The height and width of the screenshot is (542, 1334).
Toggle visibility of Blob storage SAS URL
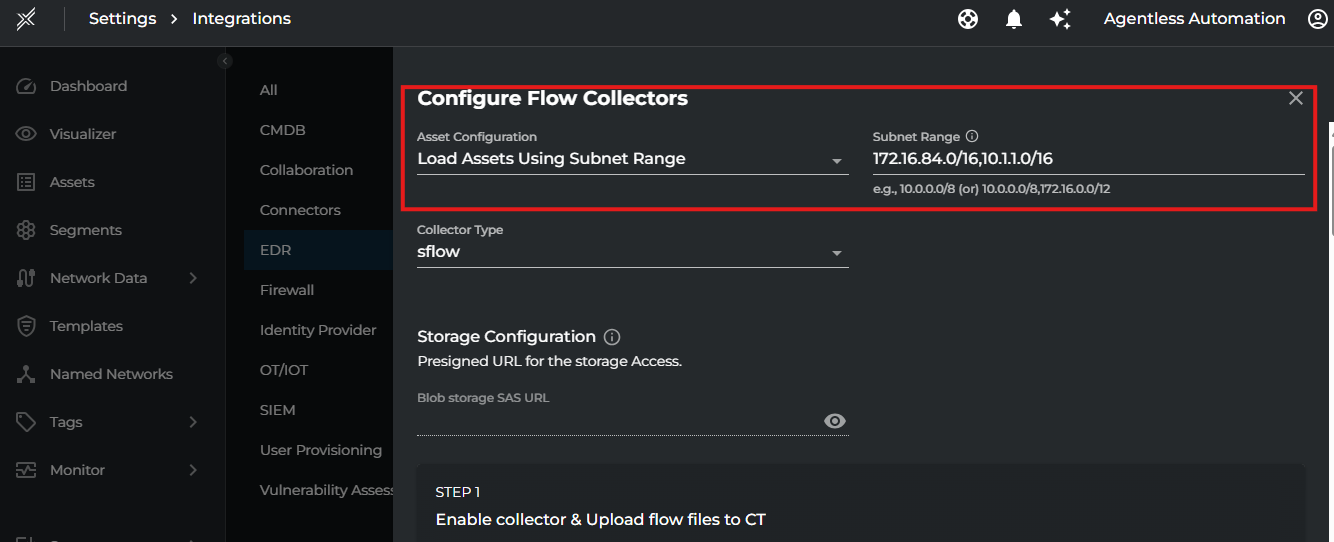pyautogui.click(x=834, y=421)
